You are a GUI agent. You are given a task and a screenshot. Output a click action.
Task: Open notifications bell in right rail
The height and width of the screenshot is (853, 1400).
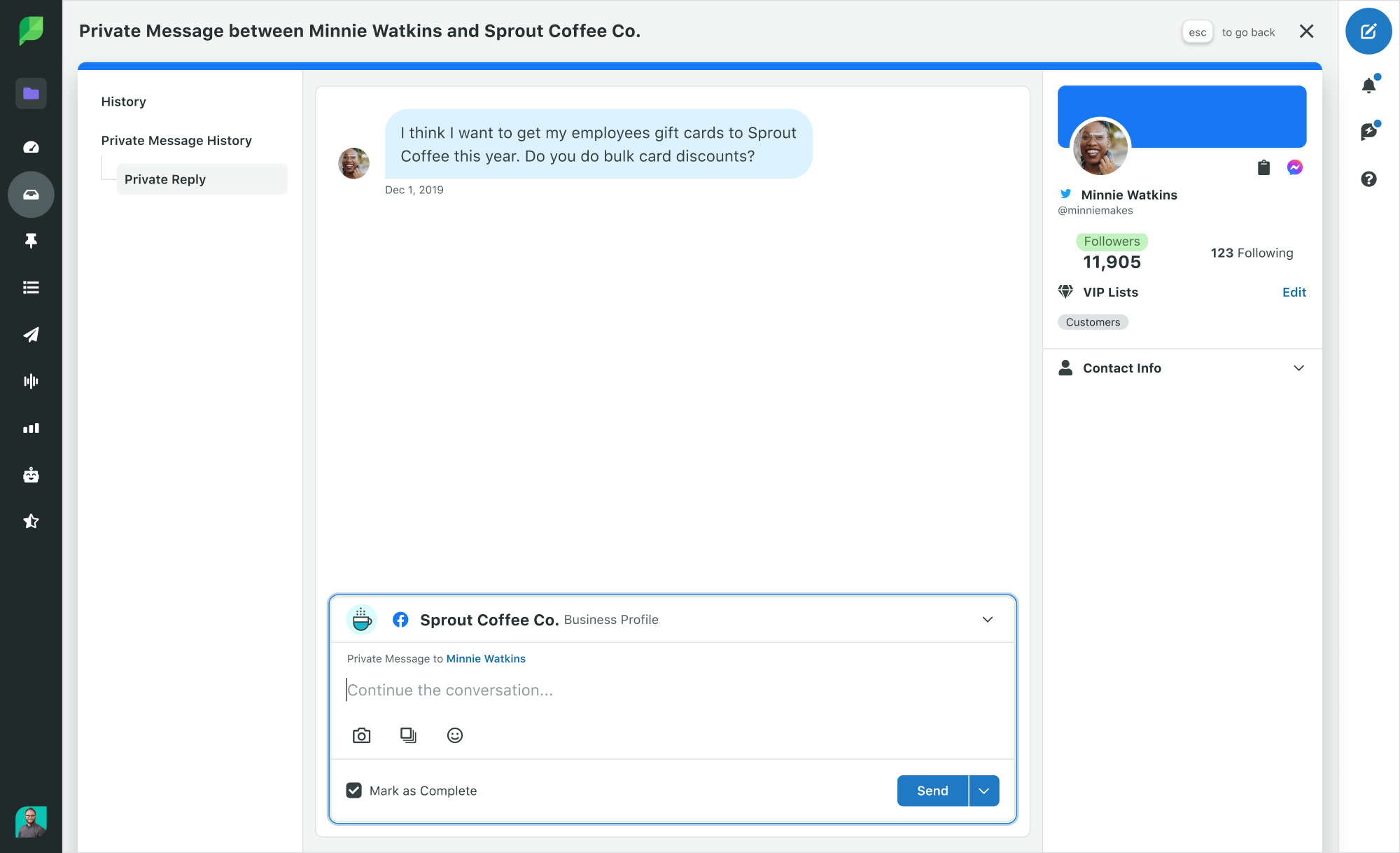(x=1368, y=85)
